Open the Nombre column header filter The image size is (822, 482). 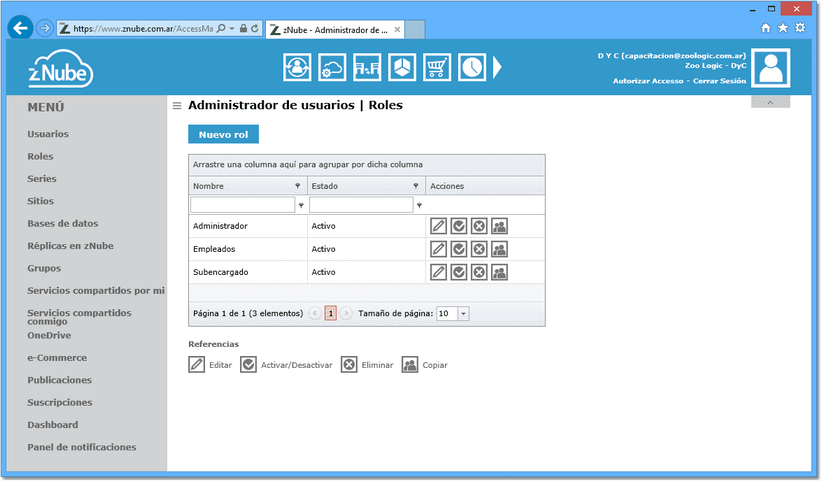coord(298,186)
